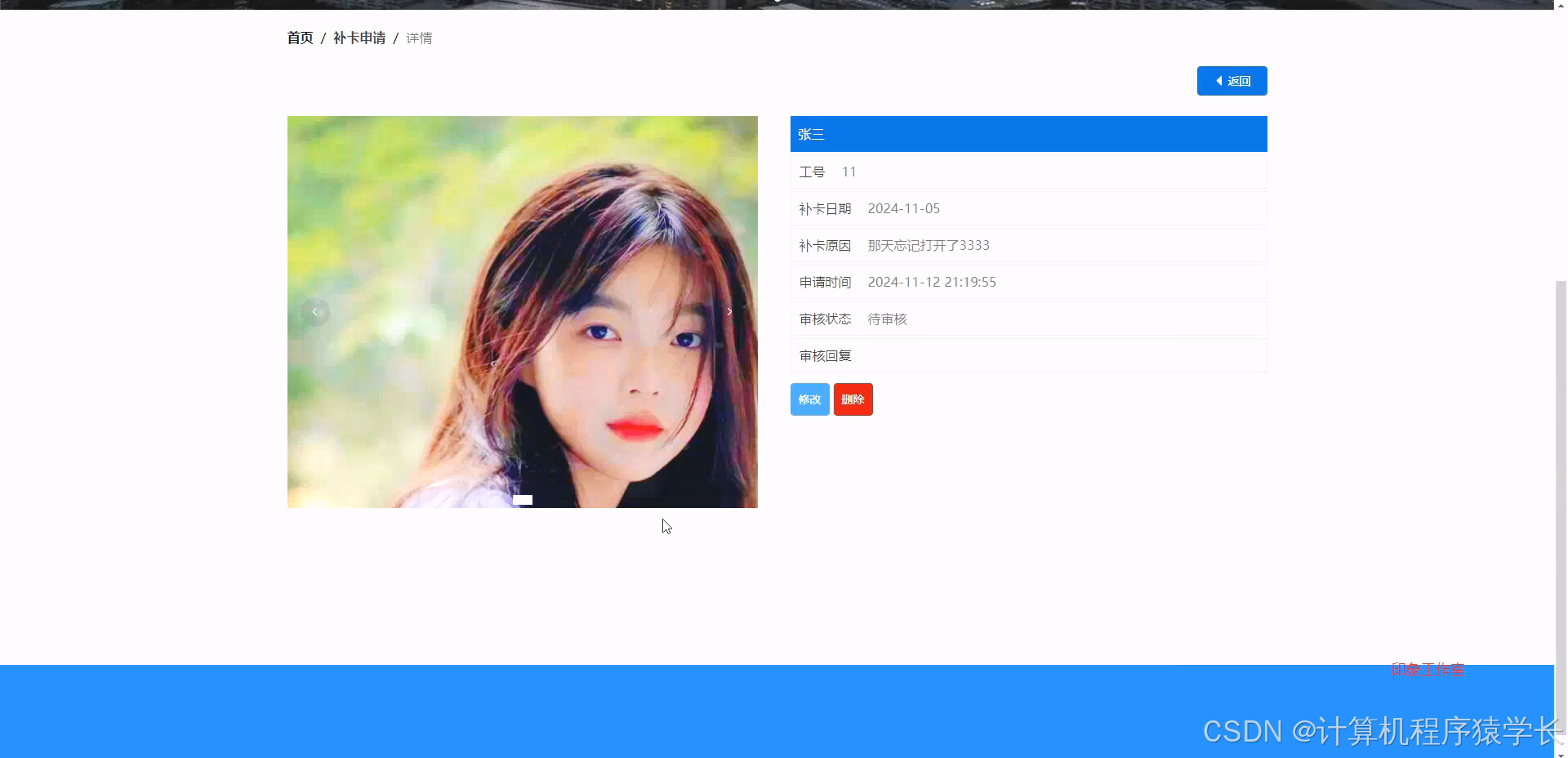1568x758 pixels.
Task: Click the 补卡日期 row showing 2024-11-05
Action: tap(1028, 208)
